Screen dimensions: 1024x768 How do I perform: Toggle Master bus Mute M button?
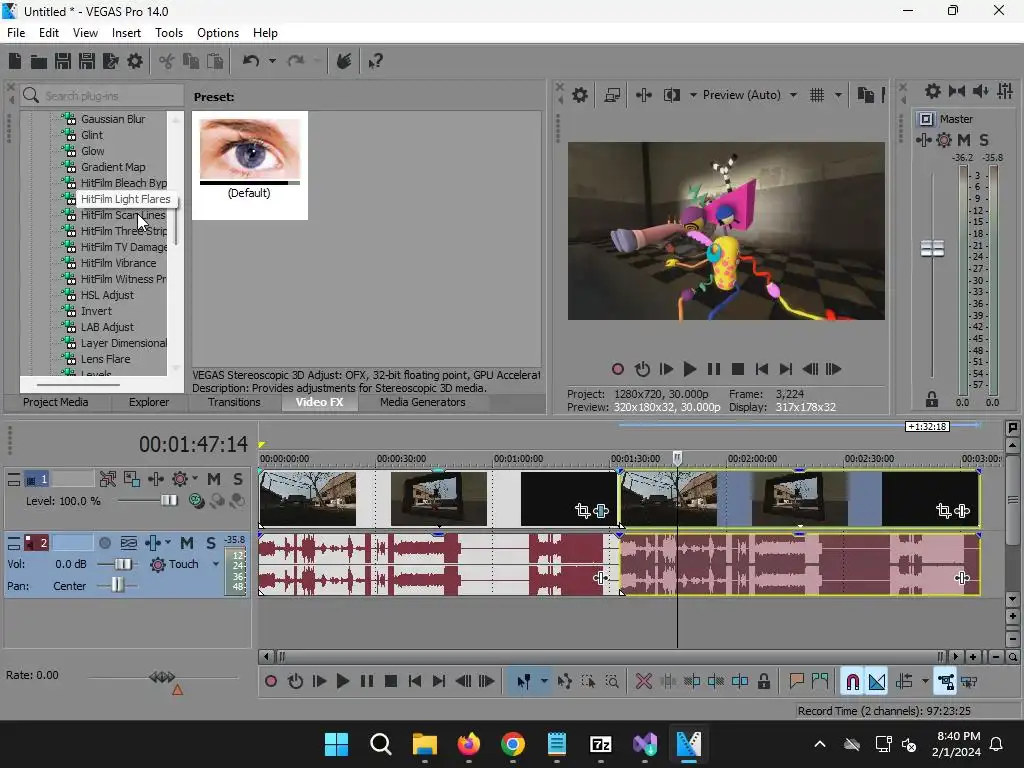click(964, 140)
